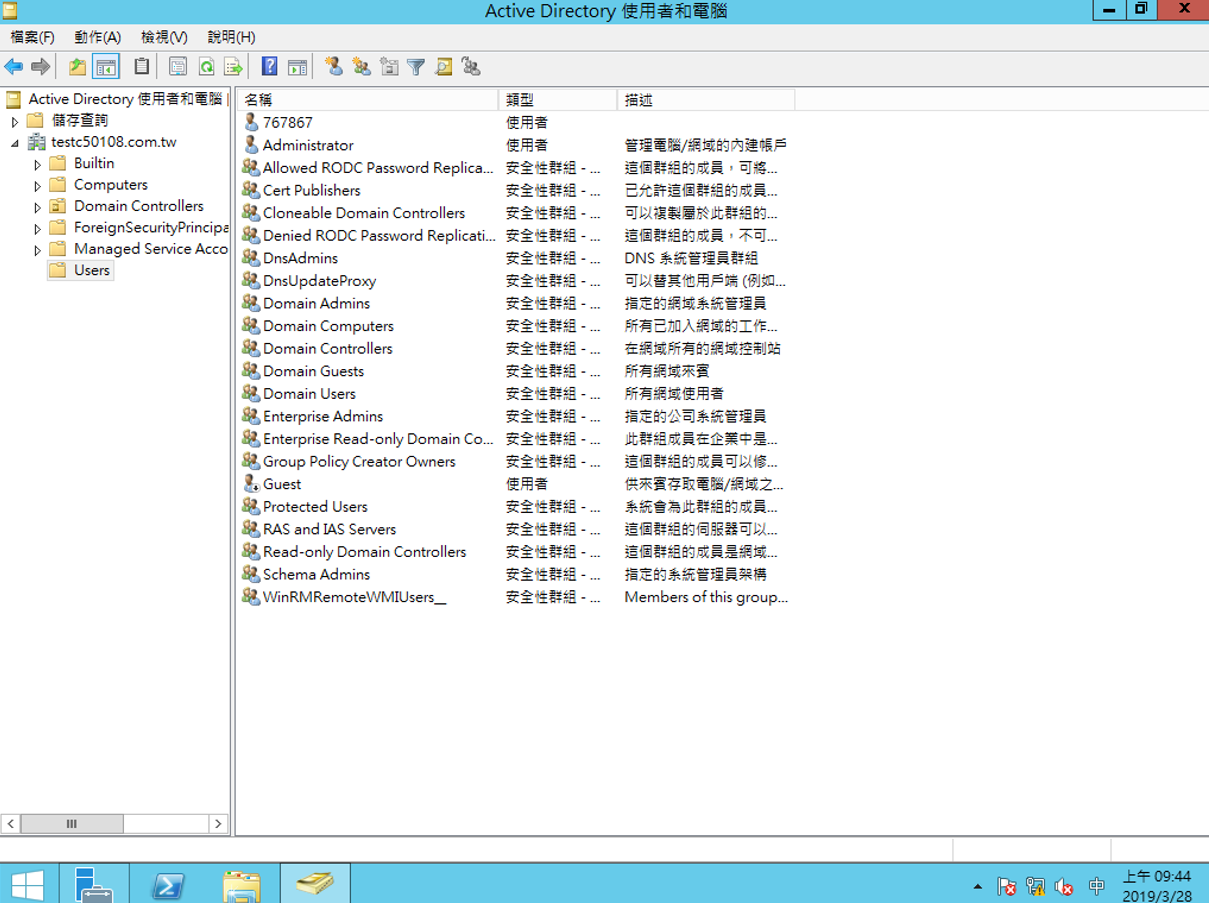Open Server Manager from taskbar
The width and height of the screenshot is (1209, 903).
point(95,884)
